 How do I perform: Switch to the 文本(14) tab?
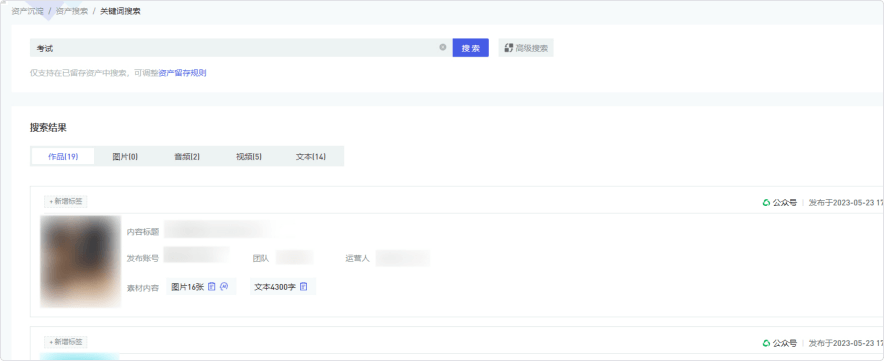(311, 156)
